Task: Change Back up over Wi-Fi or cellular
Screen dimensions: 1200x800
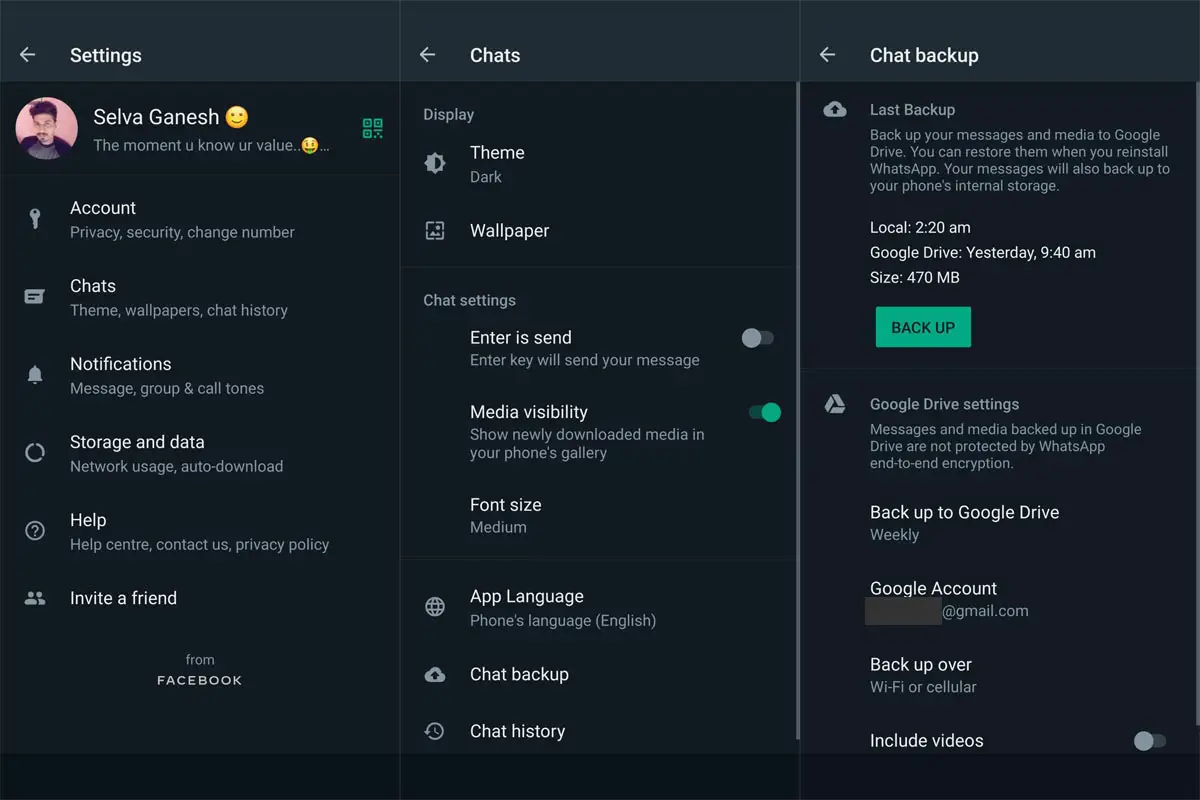Action: tap(998, 675)
